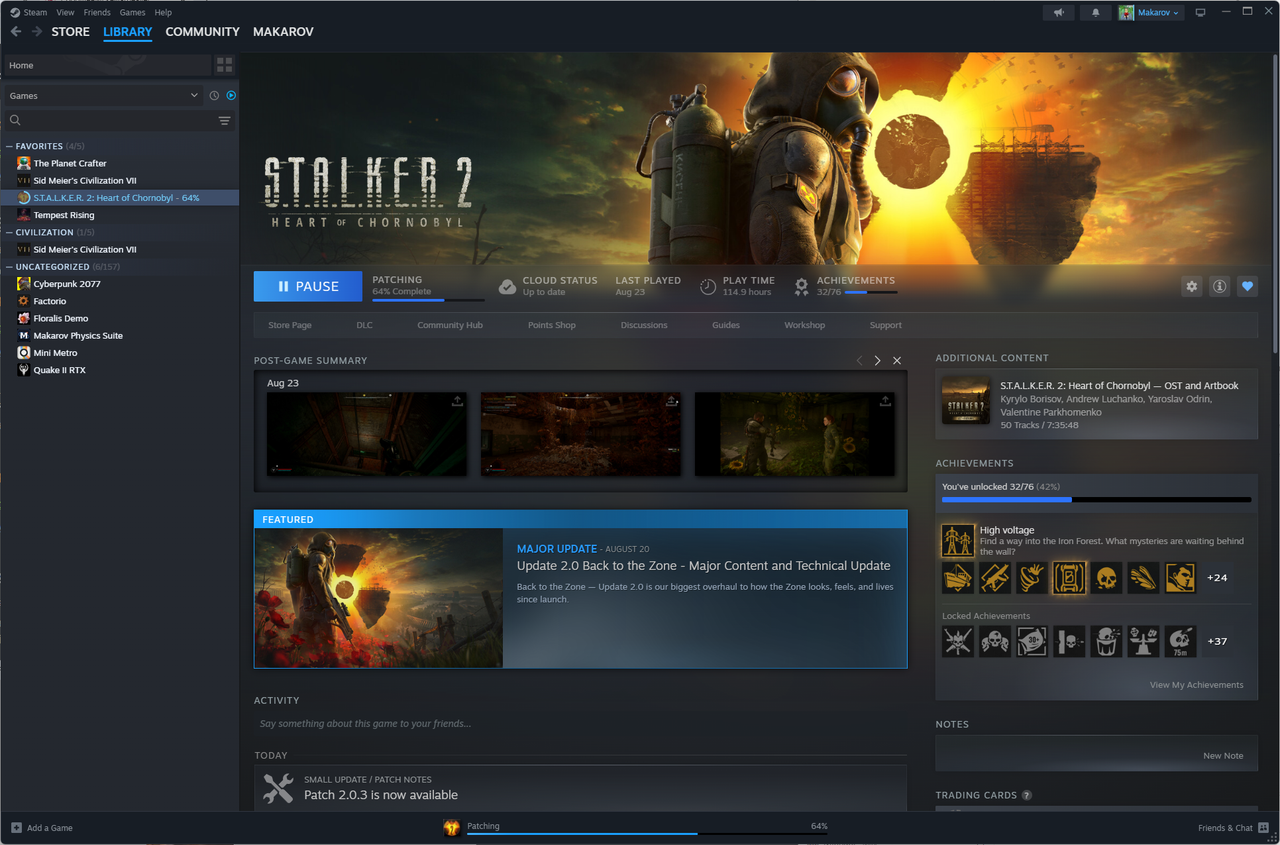Collapse the Favorites category
Viewport: 1280px width, 845px height.
(x=10, y=146)
